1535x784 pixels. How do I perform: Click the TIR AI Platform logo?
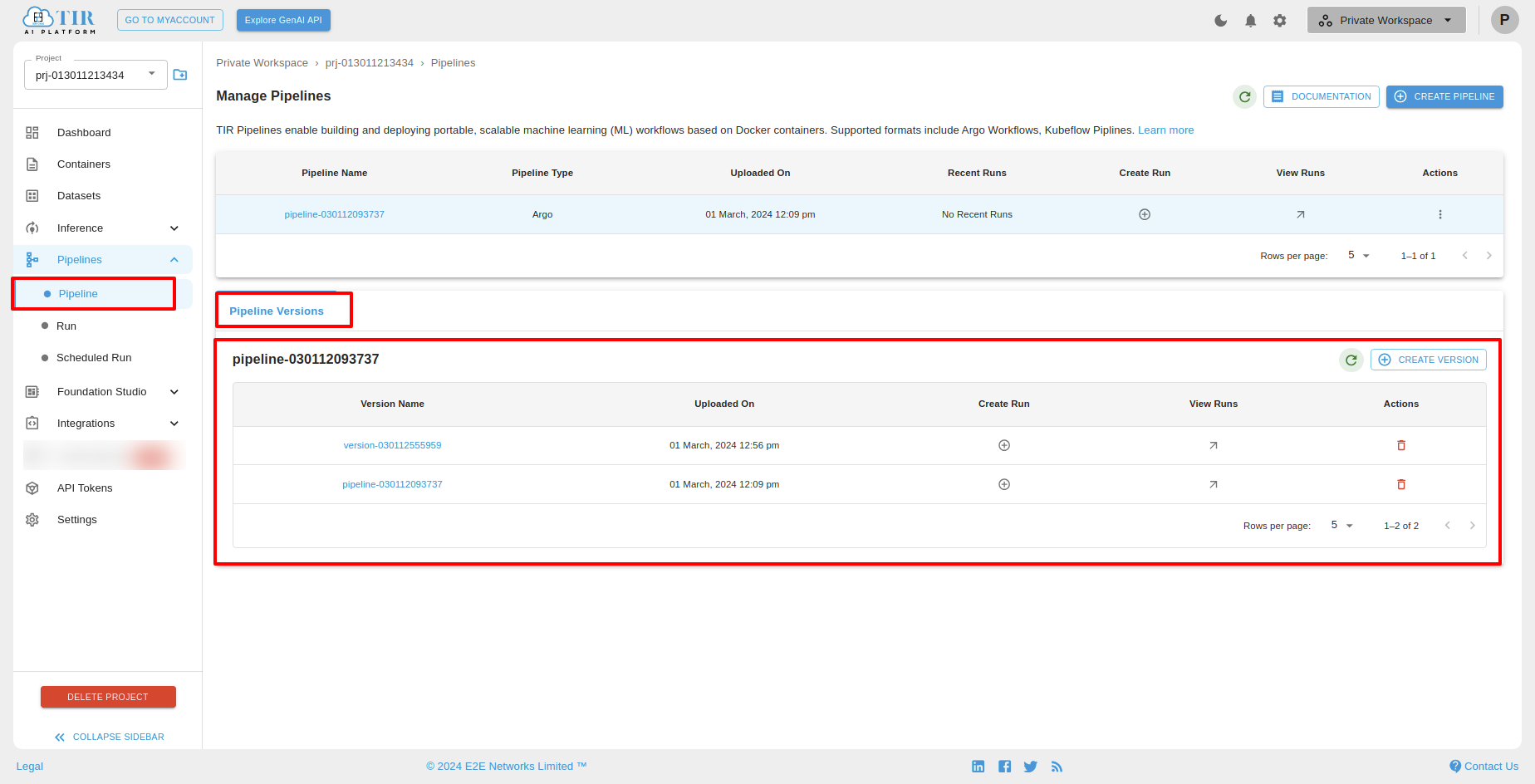pyautogui.click(x=59, y=20)
